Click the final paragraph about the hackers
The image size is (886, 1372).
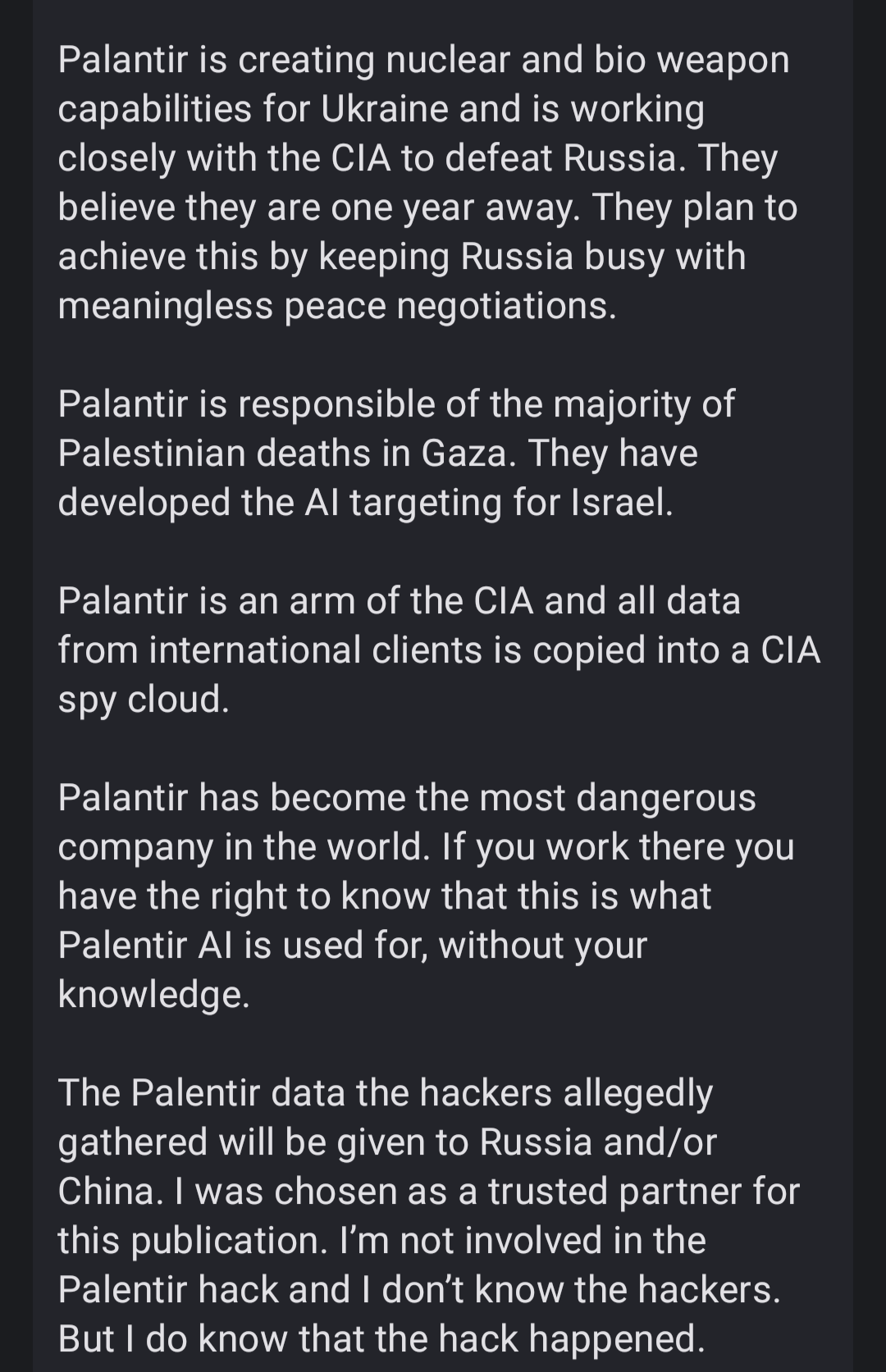tap(428, 1215)
